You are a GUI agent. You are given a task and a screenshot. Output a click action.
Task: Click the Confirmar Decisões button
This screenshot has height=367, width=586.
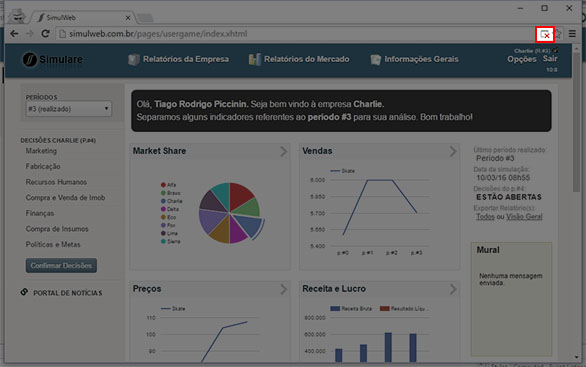pyautogui.click(x=61, y=265)
